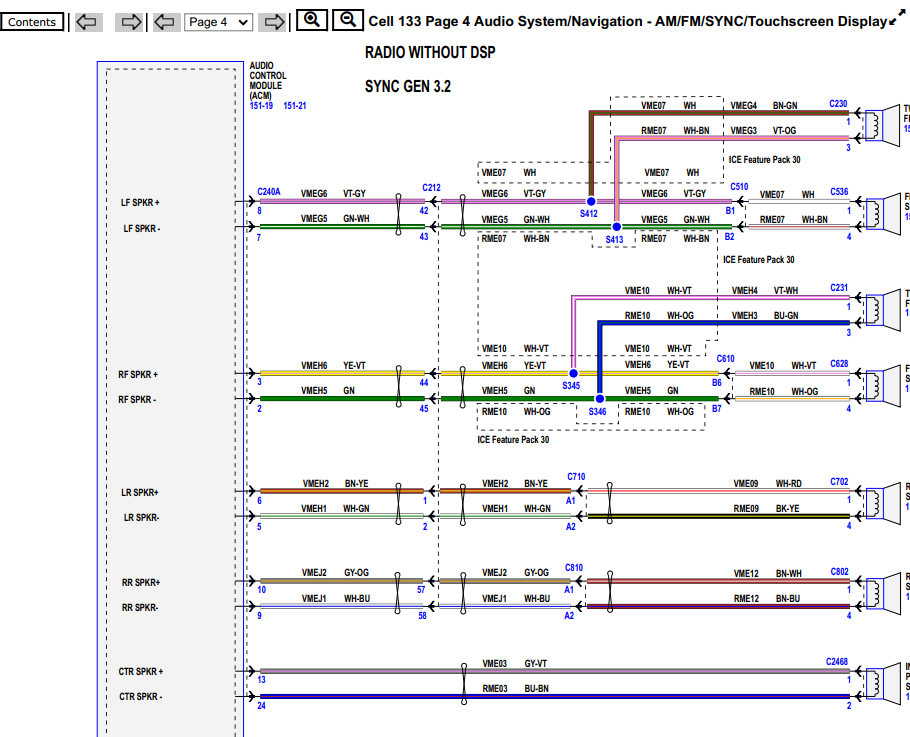Click the fullscreen expand icon top right
This screenshot has width=910, height=737.
pos(897,16)
